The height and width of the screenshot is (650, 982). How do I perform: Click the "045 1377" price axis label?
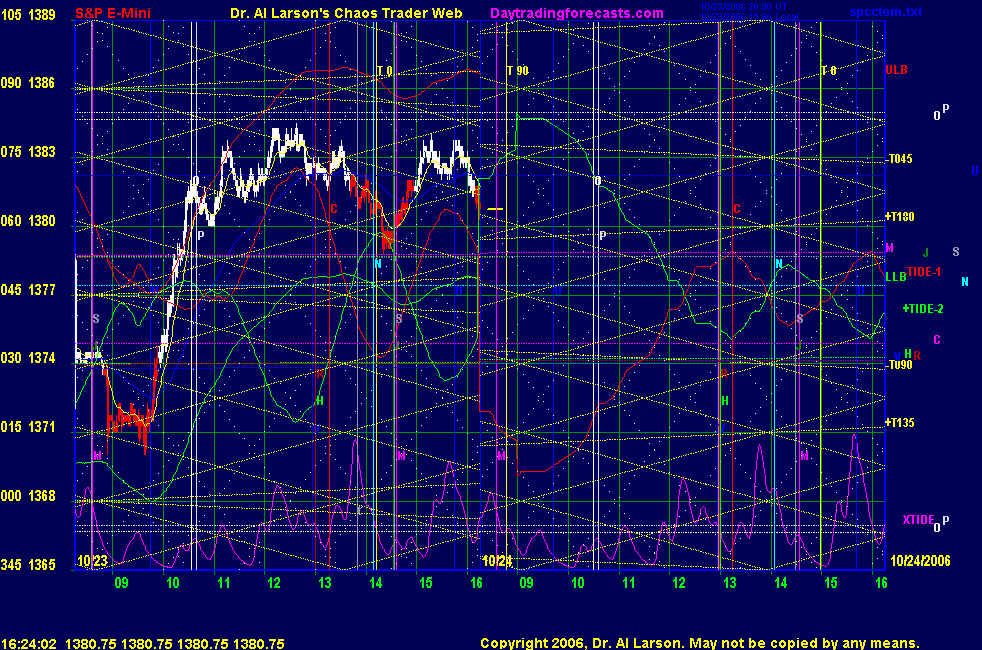point(28,289)
